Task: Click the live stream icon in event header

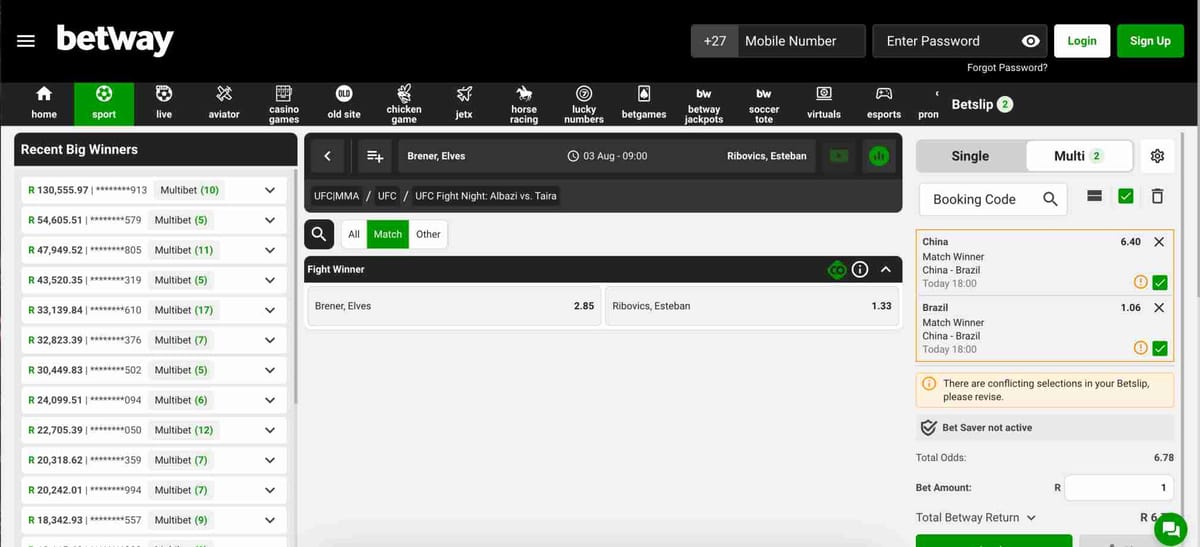Action: [x=838, y=156]
